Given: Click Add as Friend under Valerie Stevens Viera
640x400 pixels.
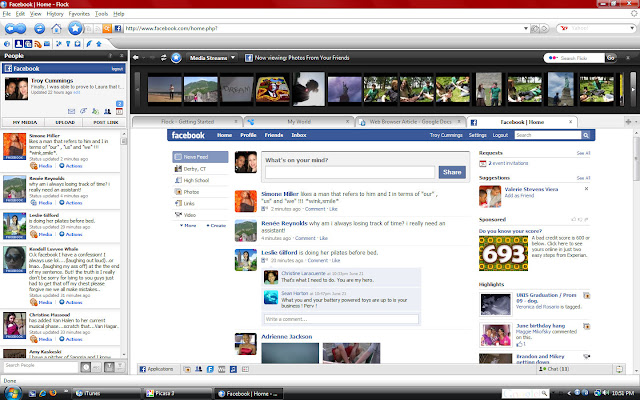Looking at the screenshot, I should pyautogui.click(x=519, y=196).
